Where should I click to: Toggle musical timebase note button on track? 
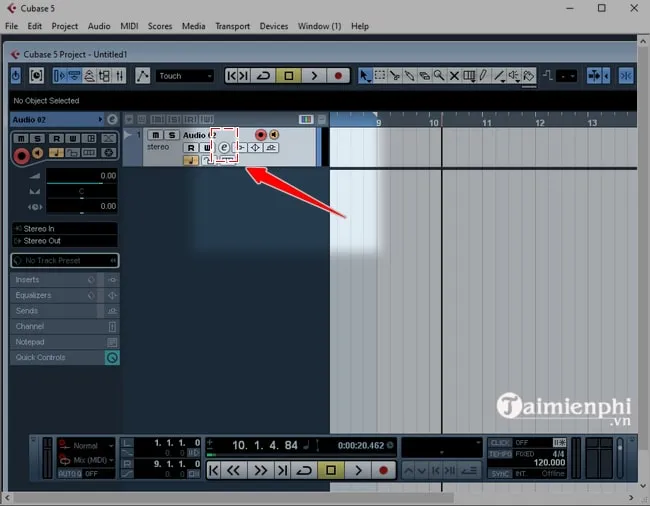pos(191,160)
